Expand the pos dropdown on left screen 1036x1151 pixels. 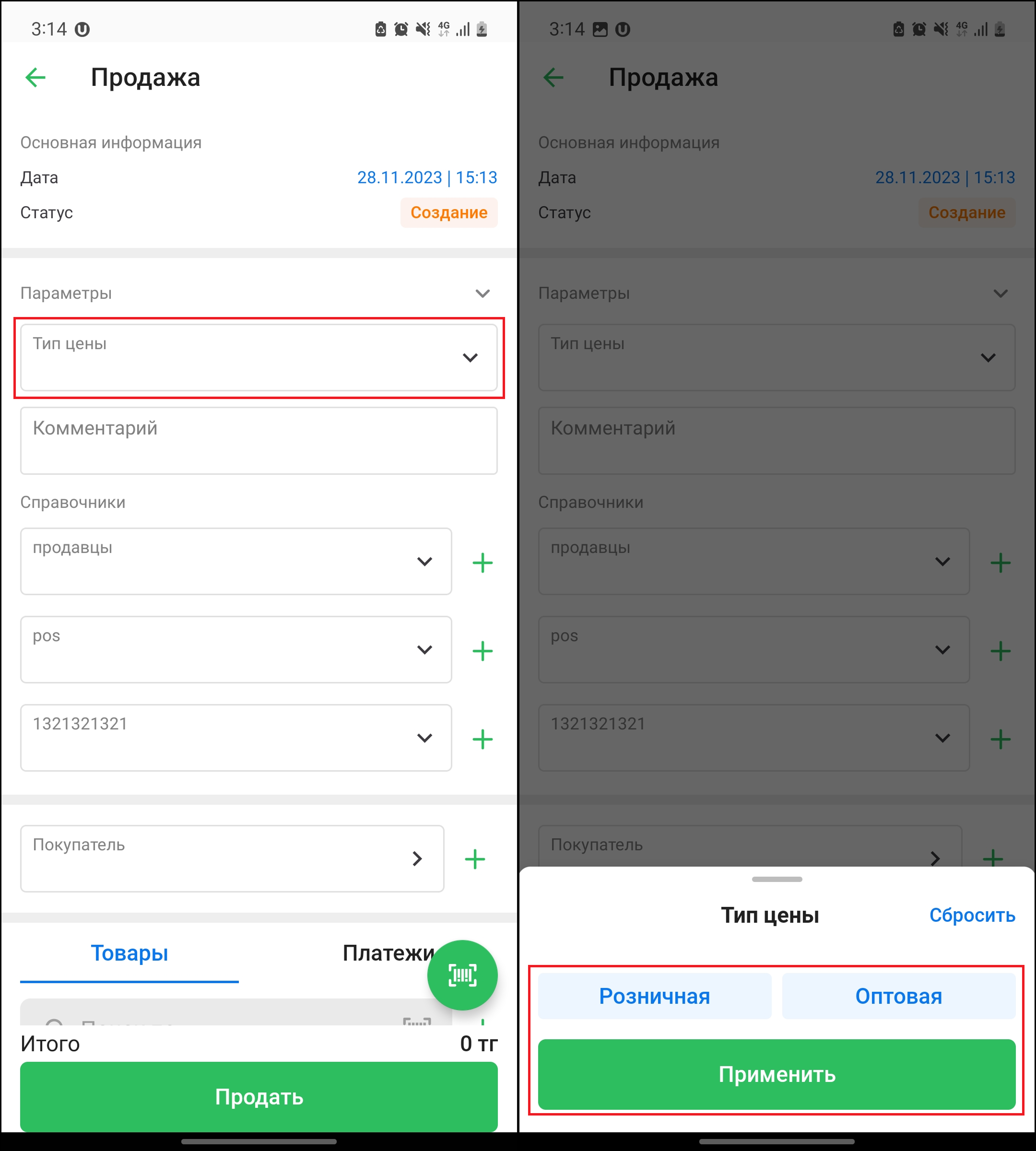236,649
